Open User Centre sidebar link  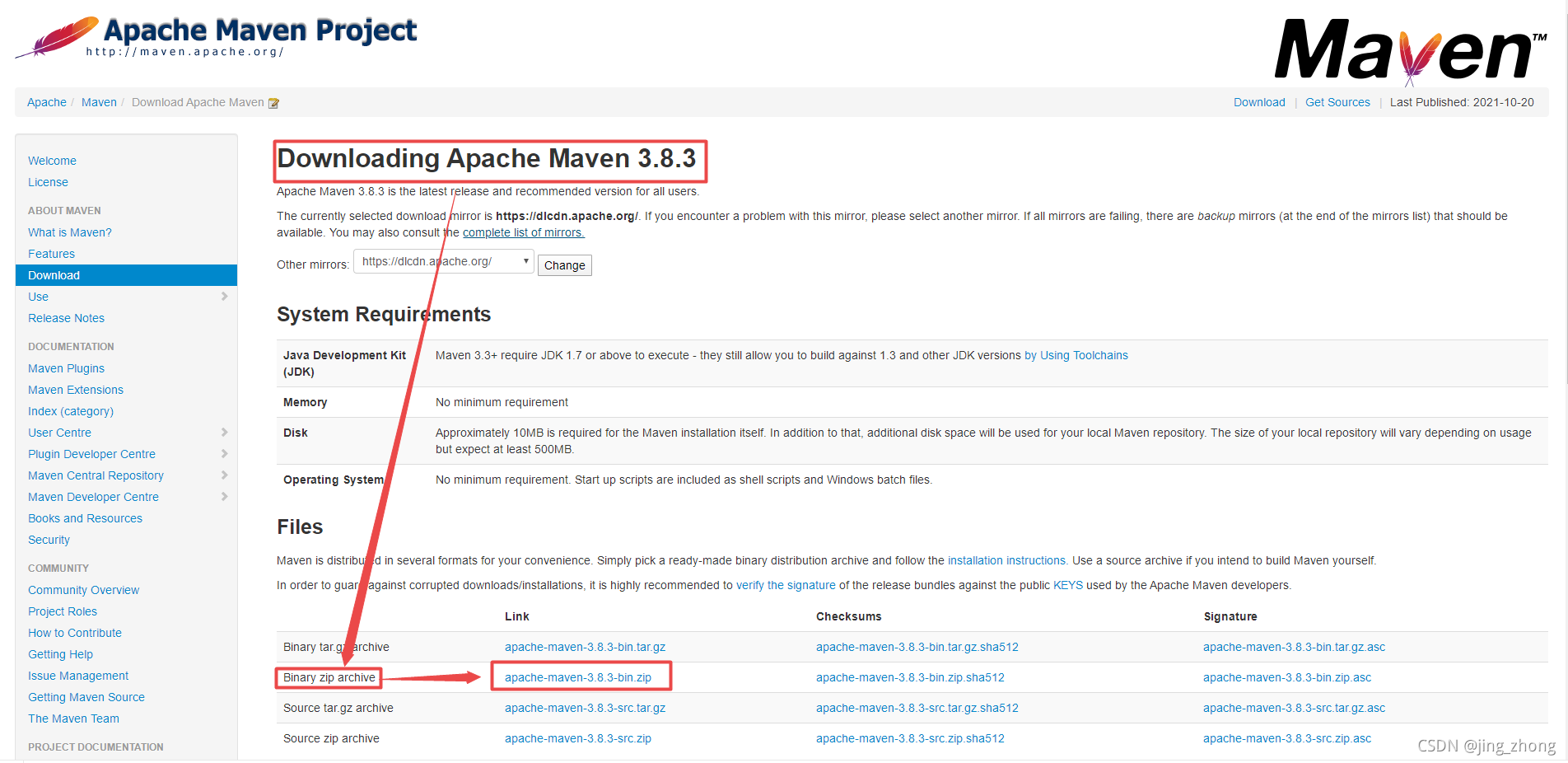click(x=59, y=433)
